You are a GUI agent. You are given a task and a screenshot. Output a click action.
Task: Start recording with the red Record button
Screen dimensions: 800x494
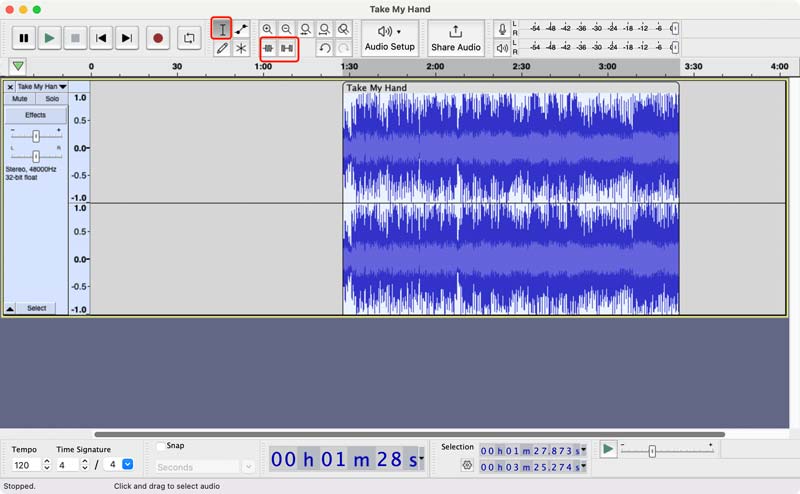(158, 38)
